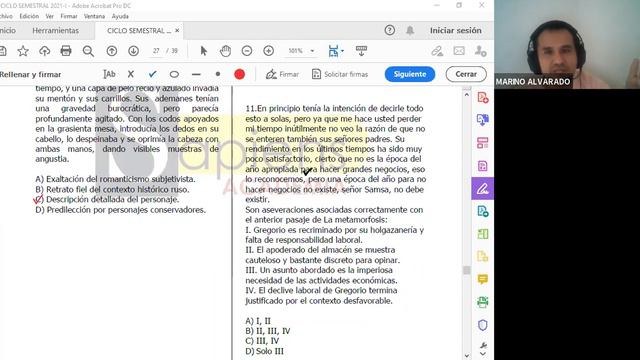This screenshot has height=360, width=640.
Task: Open the zoom level dropdown
Action: (312, 51)
